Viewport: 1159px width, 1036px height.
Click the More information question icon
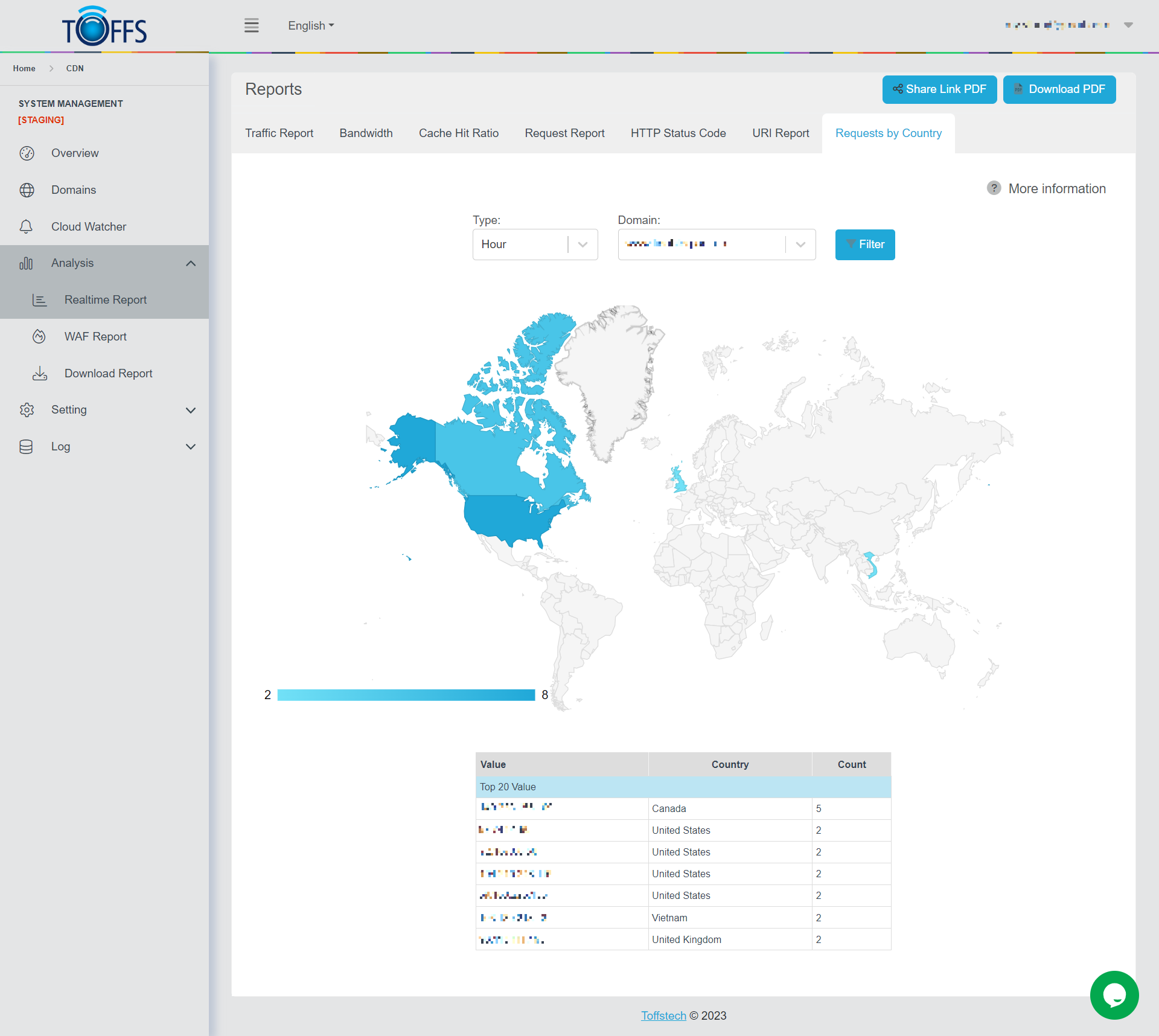(994, 188)
